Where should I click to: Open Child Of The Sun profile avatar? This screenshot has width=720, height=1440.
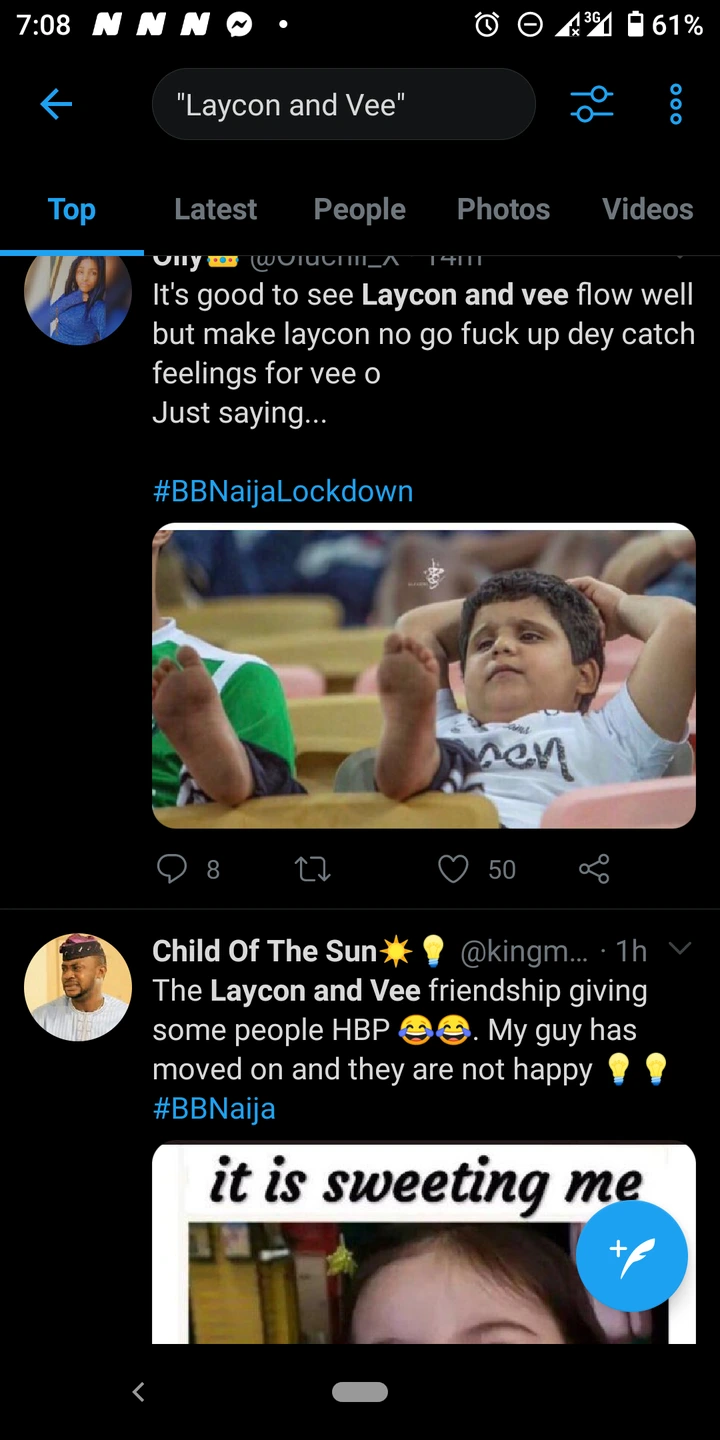coord(78,988)
